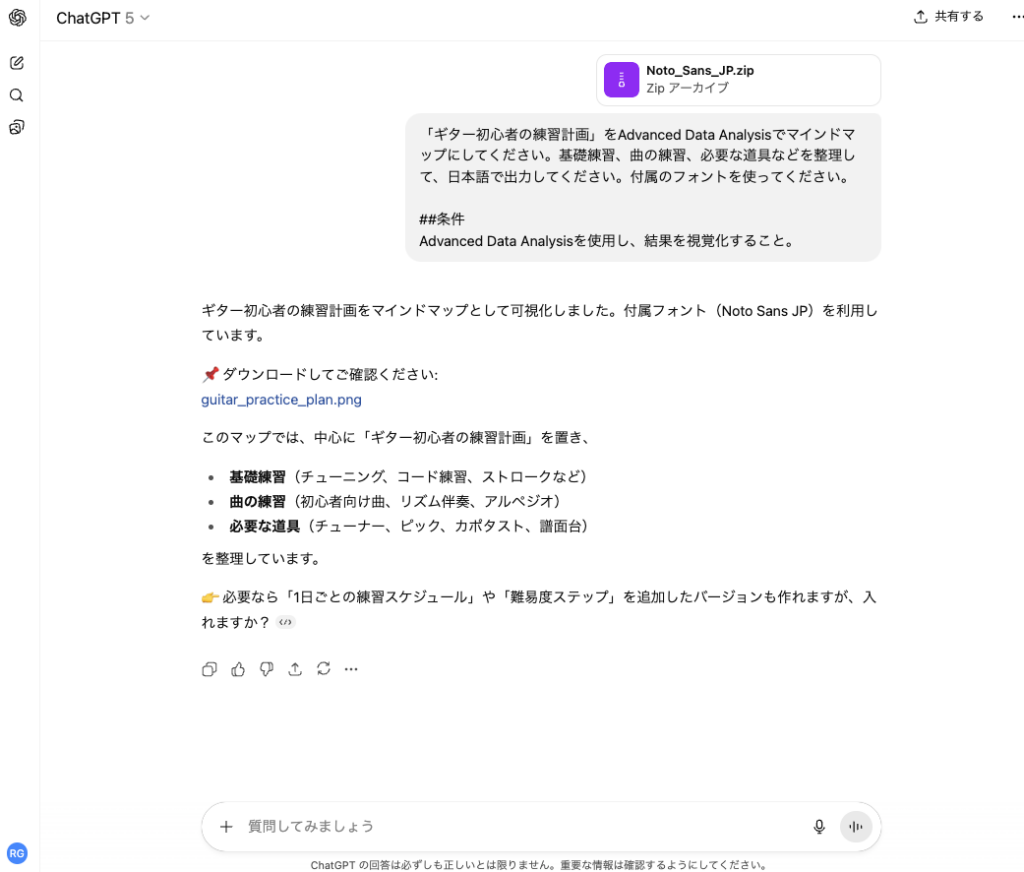
Task: Open chat search magnifier icon
Action: pyautogui.click(x=17, y=95)
